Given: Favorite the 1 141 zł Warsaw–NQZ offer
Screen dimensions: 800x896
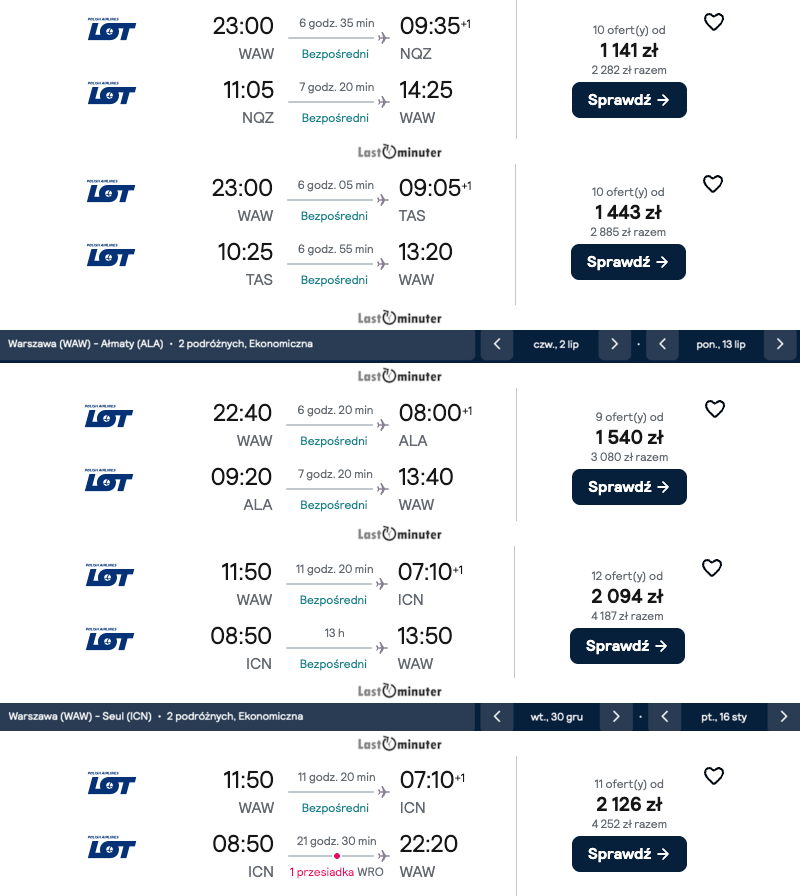Looking at the screenshot, I should pyautogui.click(x=713, y=22).
